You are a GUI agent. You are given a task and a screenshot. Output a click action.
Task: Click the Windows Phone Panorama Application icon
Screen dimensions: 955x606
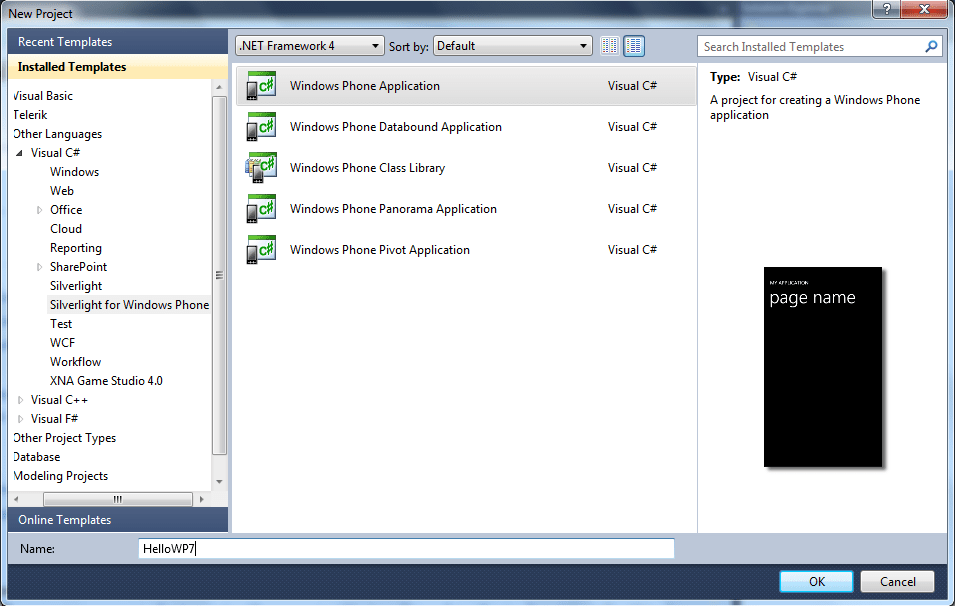pos(261,209)
